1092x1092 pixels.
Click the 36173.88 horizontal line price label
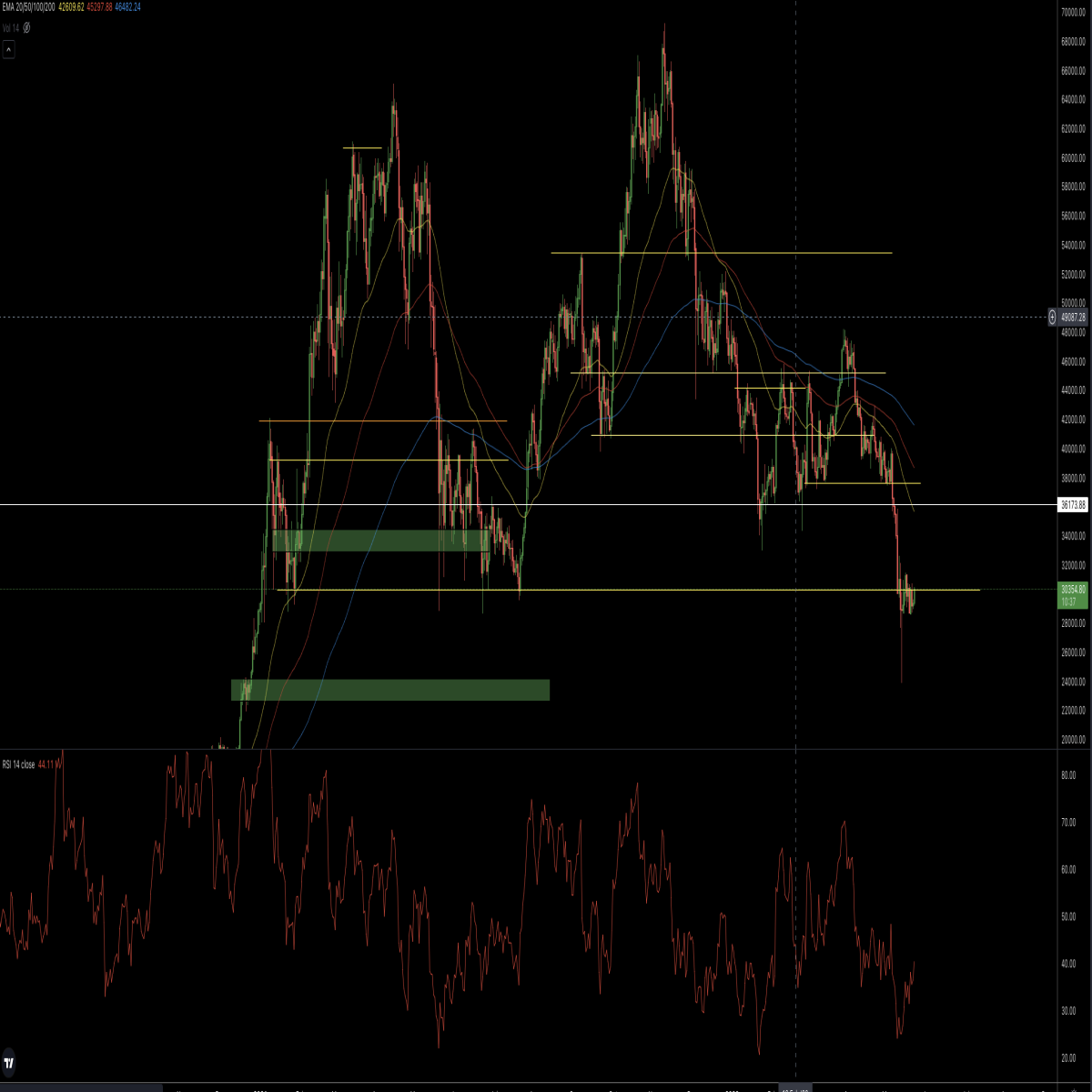1073,504
